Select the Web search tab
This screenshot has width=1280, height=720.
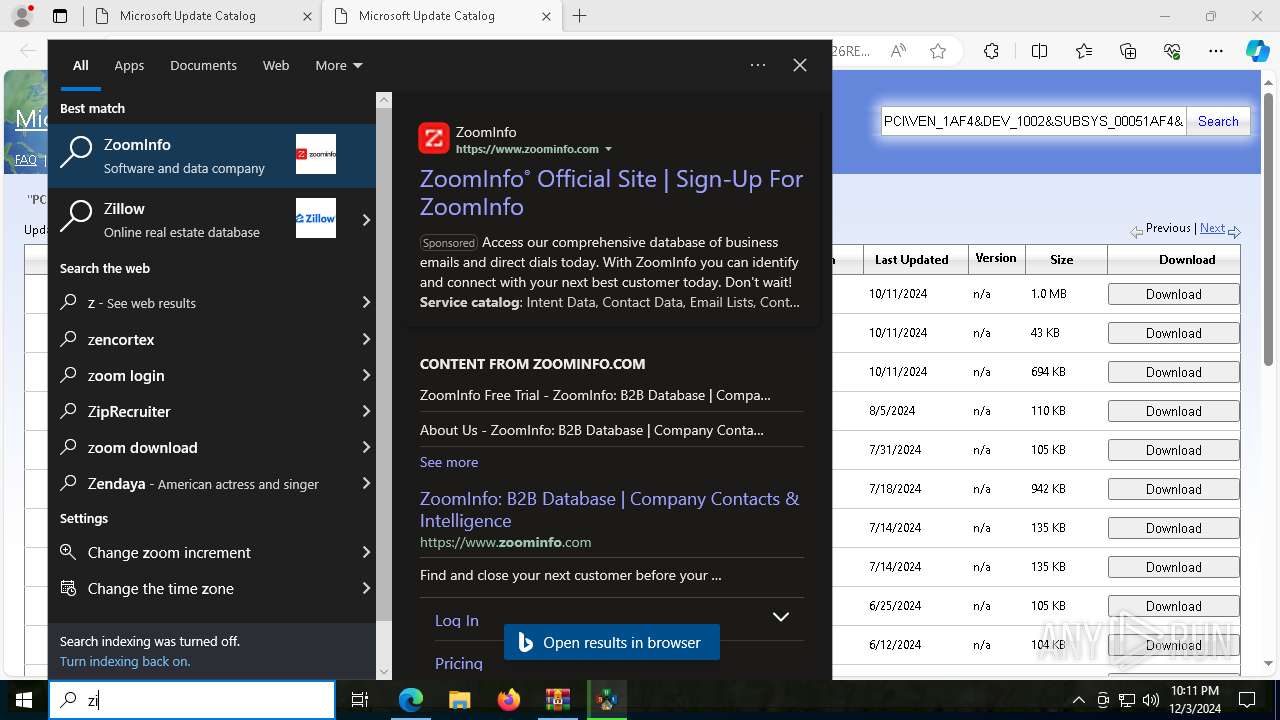[276, 65]
